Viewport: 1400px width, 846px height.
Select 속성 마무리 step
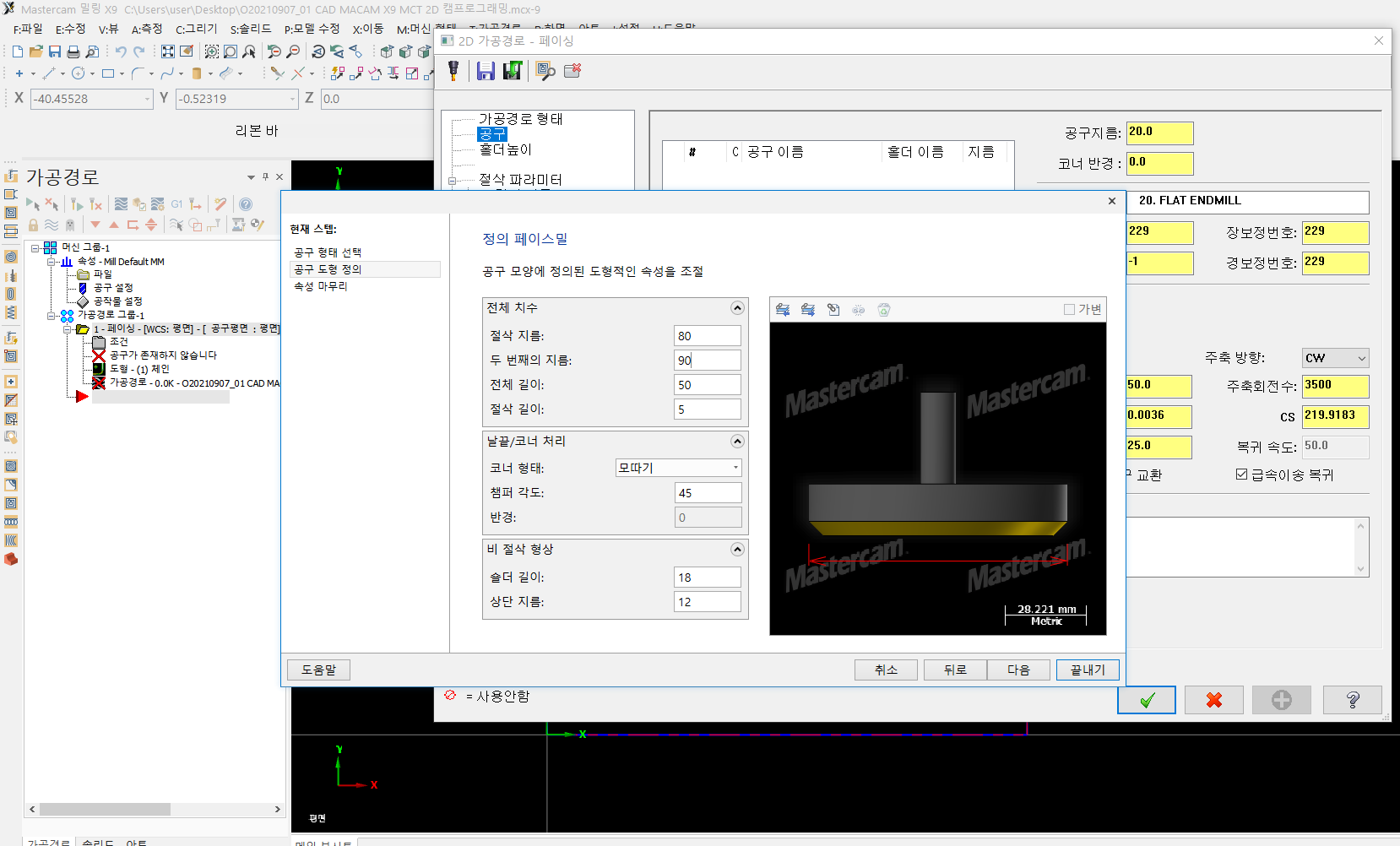pos(320,286)
